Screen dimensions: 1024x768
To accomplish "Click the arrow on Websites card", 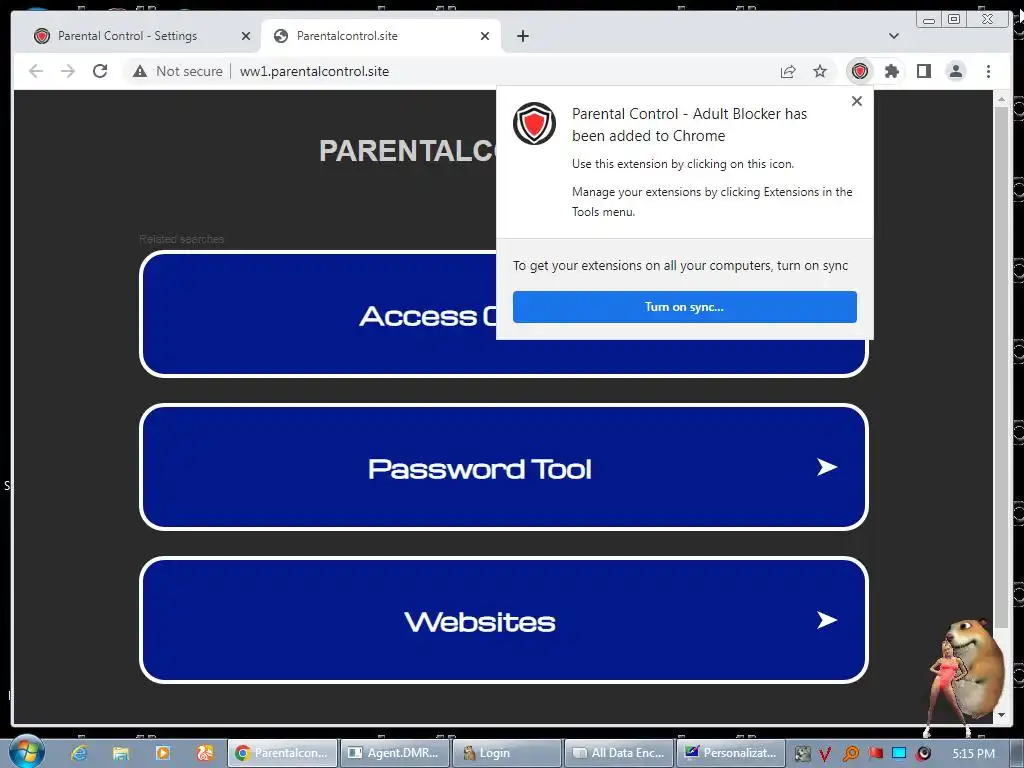I will tap(827, 620).
